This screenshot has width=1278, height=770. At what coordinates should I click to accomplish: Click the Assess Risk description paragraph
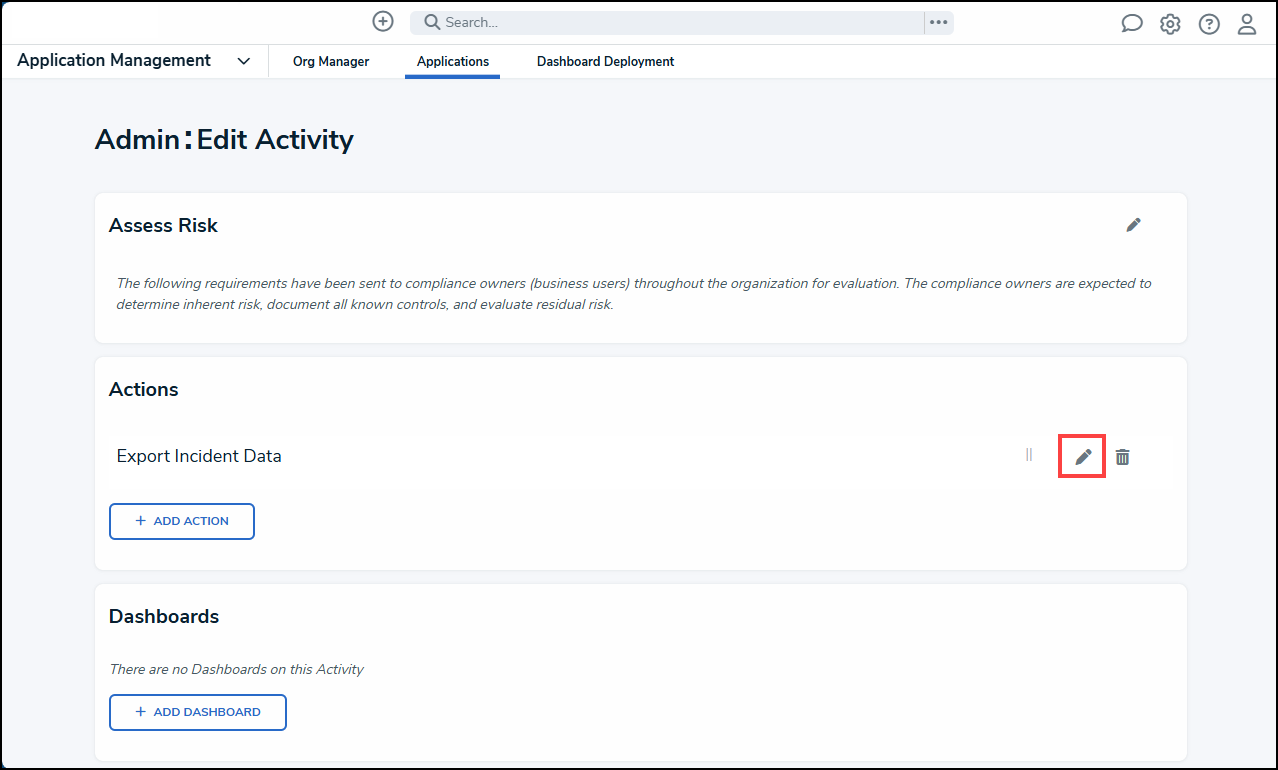click(634, 294)
